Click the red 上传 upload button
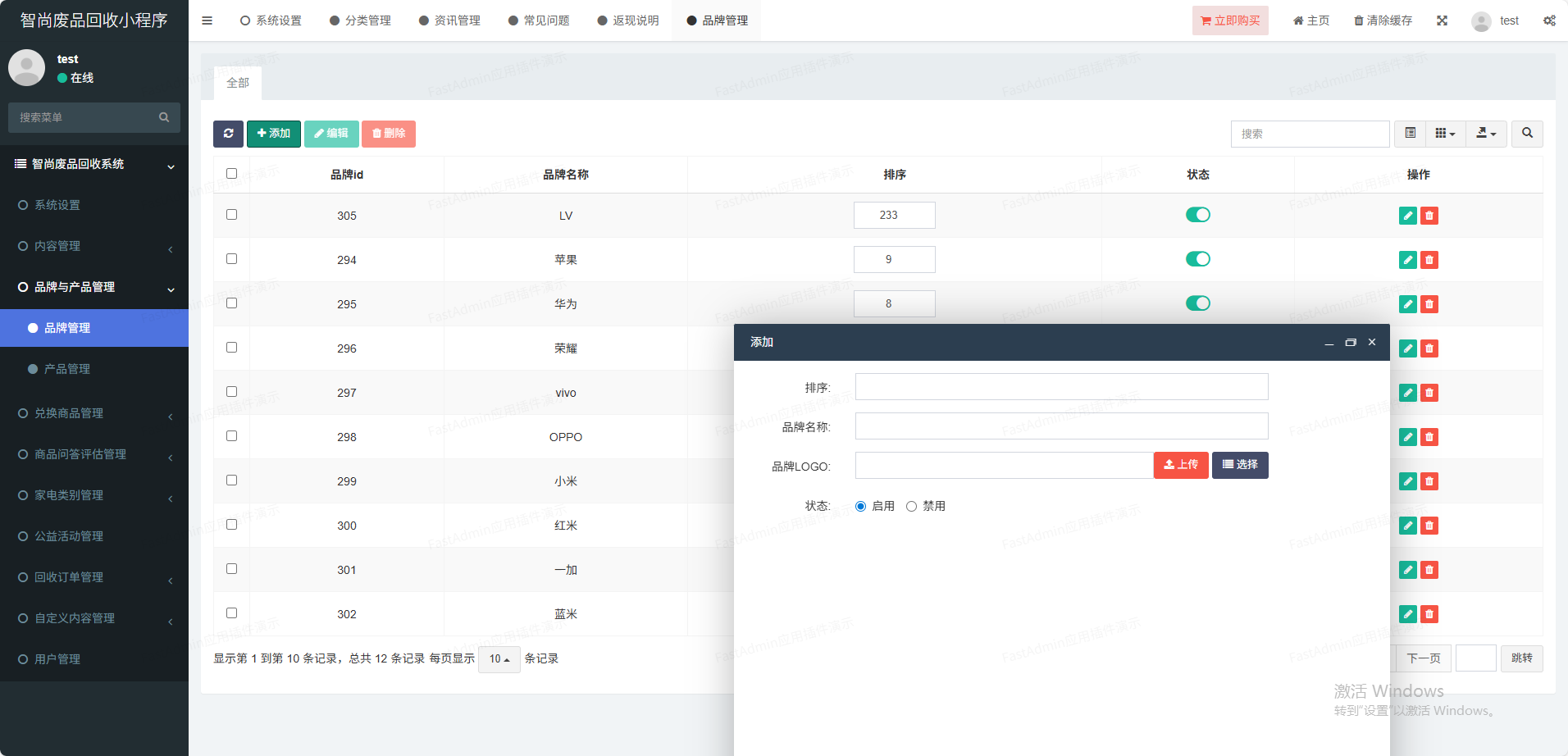This screenshot has width=1568, height=756. pyautogui.click(x=1180, y=465)
